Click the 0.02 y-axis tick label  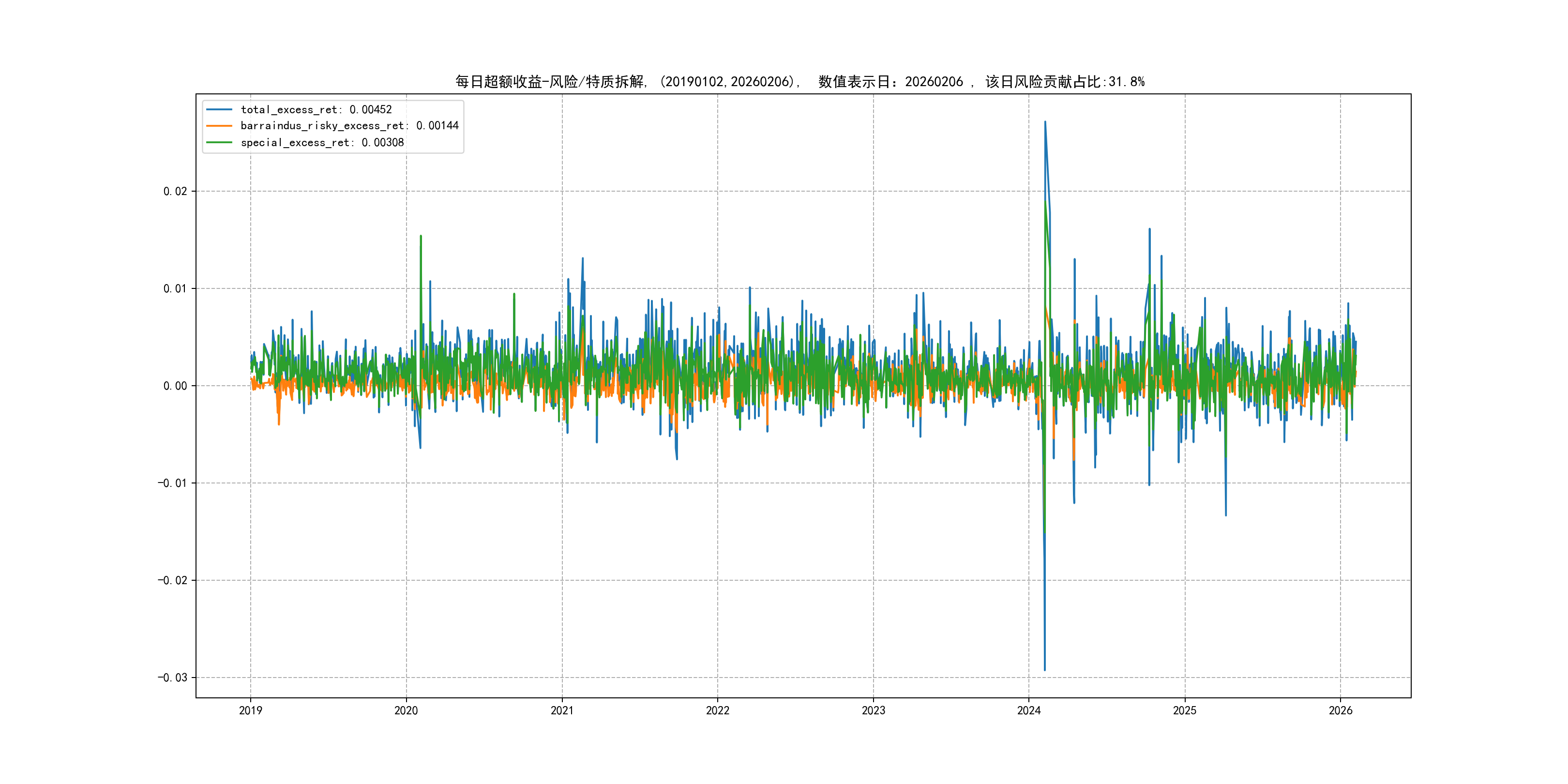point(175,191)
